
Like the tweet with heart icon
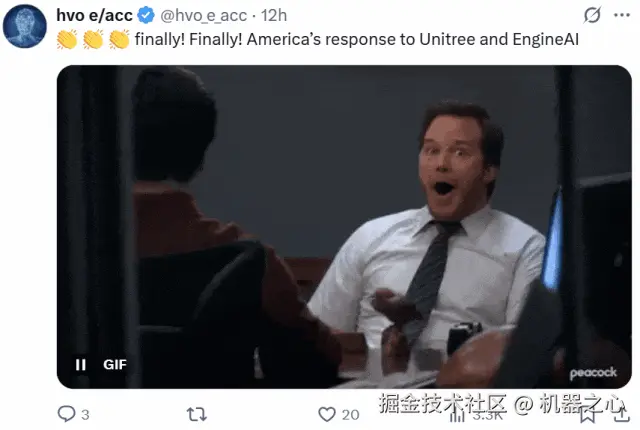pos(327,414)
